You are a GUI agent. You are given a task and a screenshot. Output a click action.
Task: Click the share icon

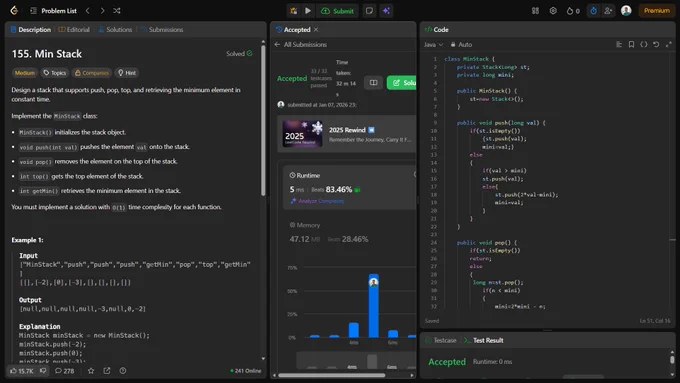pyautogui.click(x=107, y=371)
